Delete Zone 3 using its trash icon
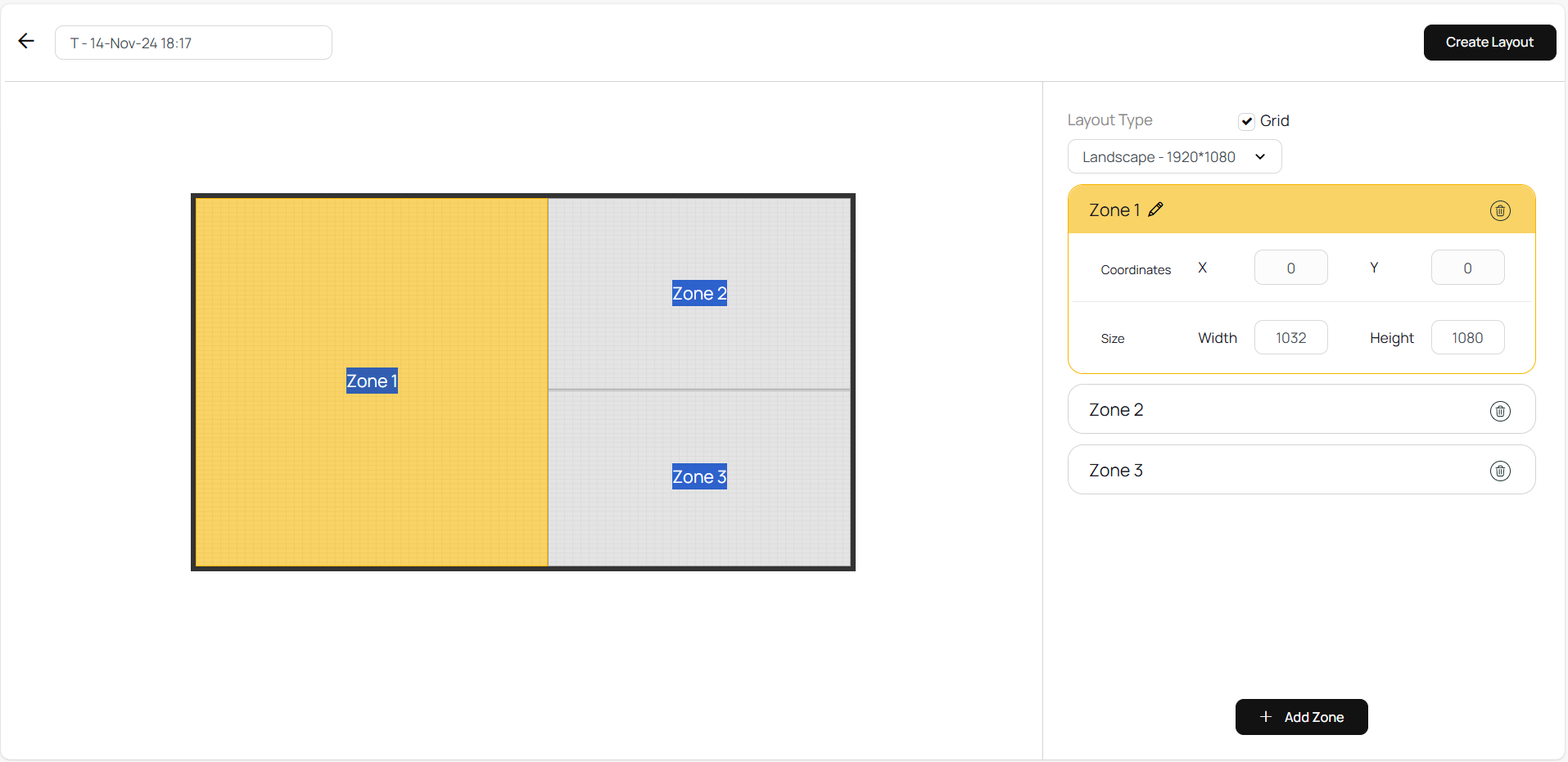Screen dimensions: 1568x762 pos(1500,471)
